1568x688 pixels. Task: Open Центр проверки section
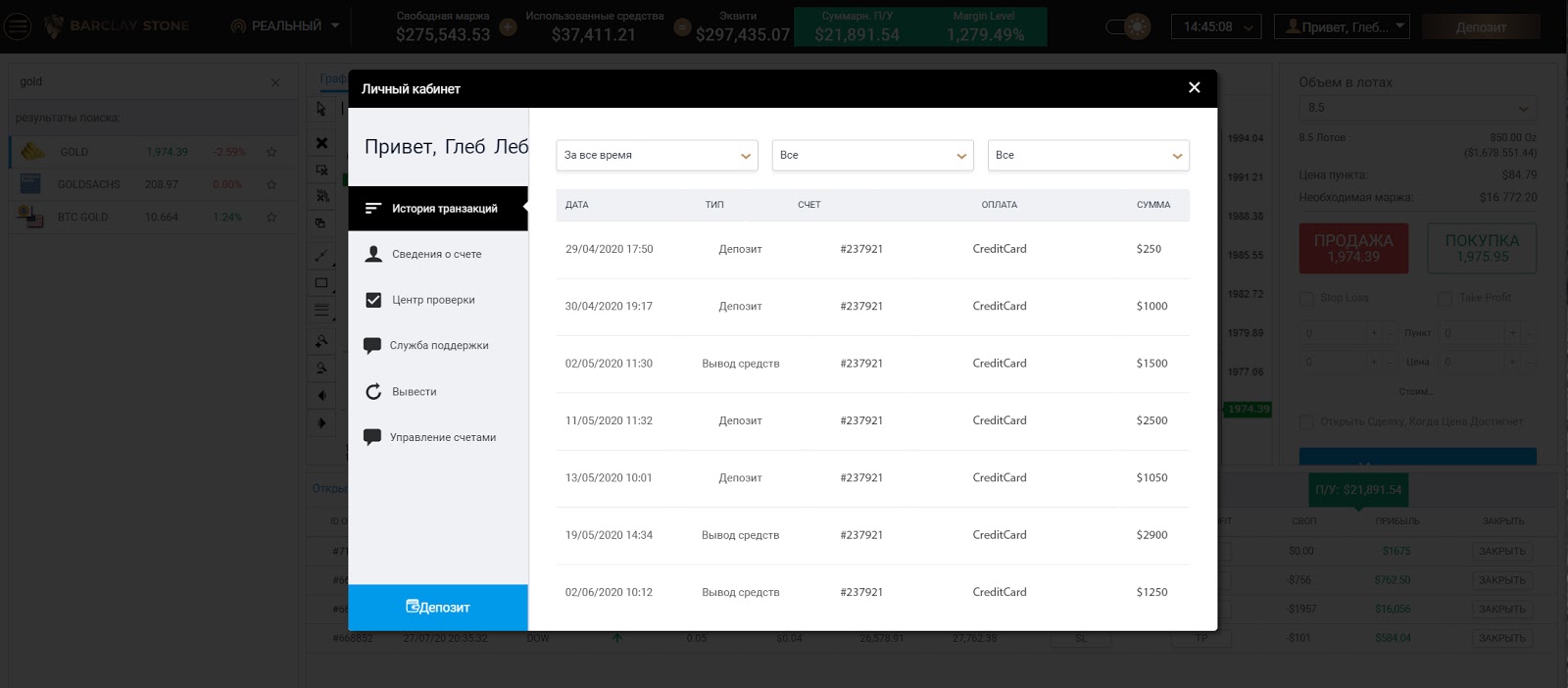(x=433, y=300)
